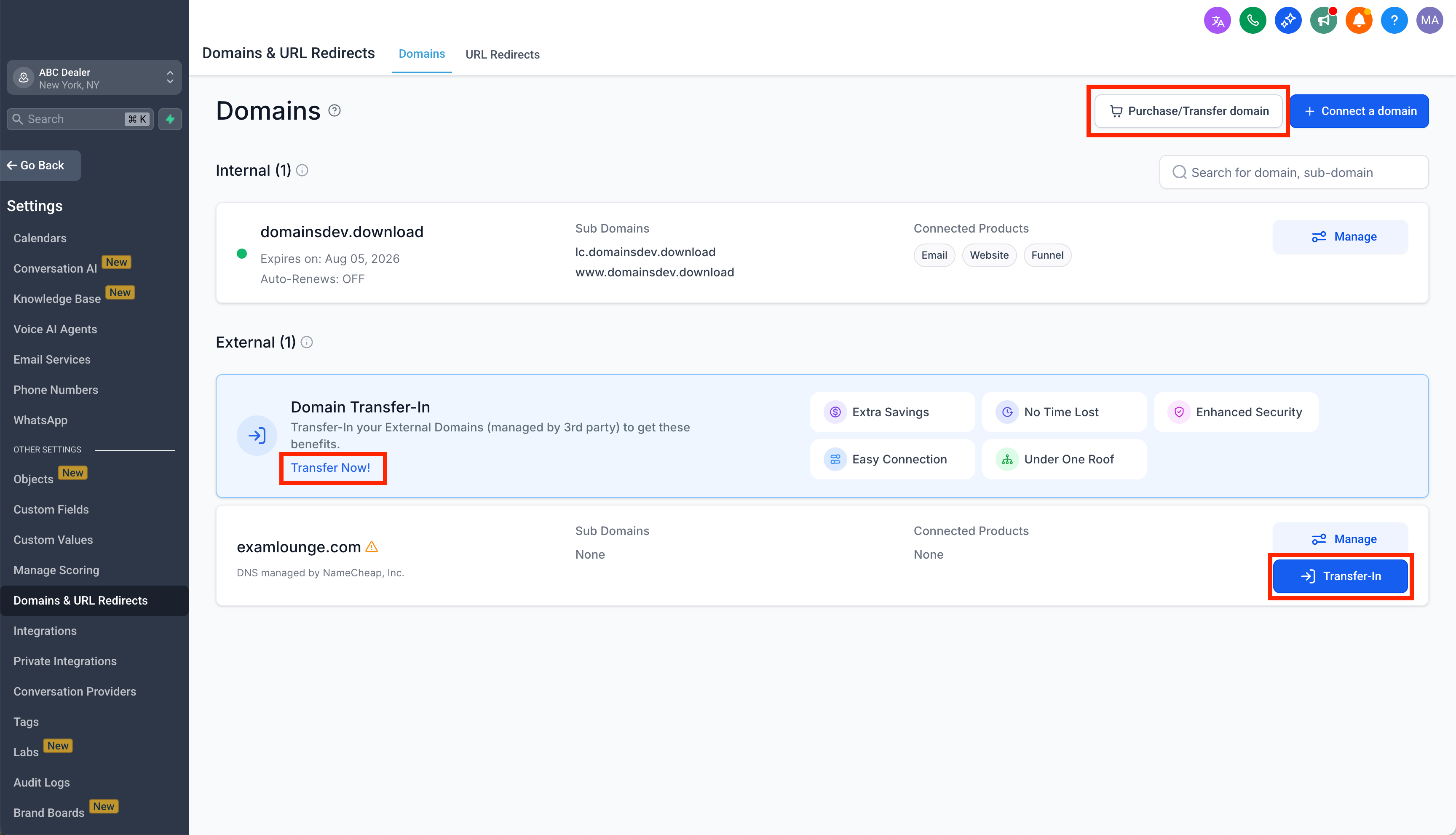
Task: Click Manage for domainsdev.download
Action: (1340, 236)
